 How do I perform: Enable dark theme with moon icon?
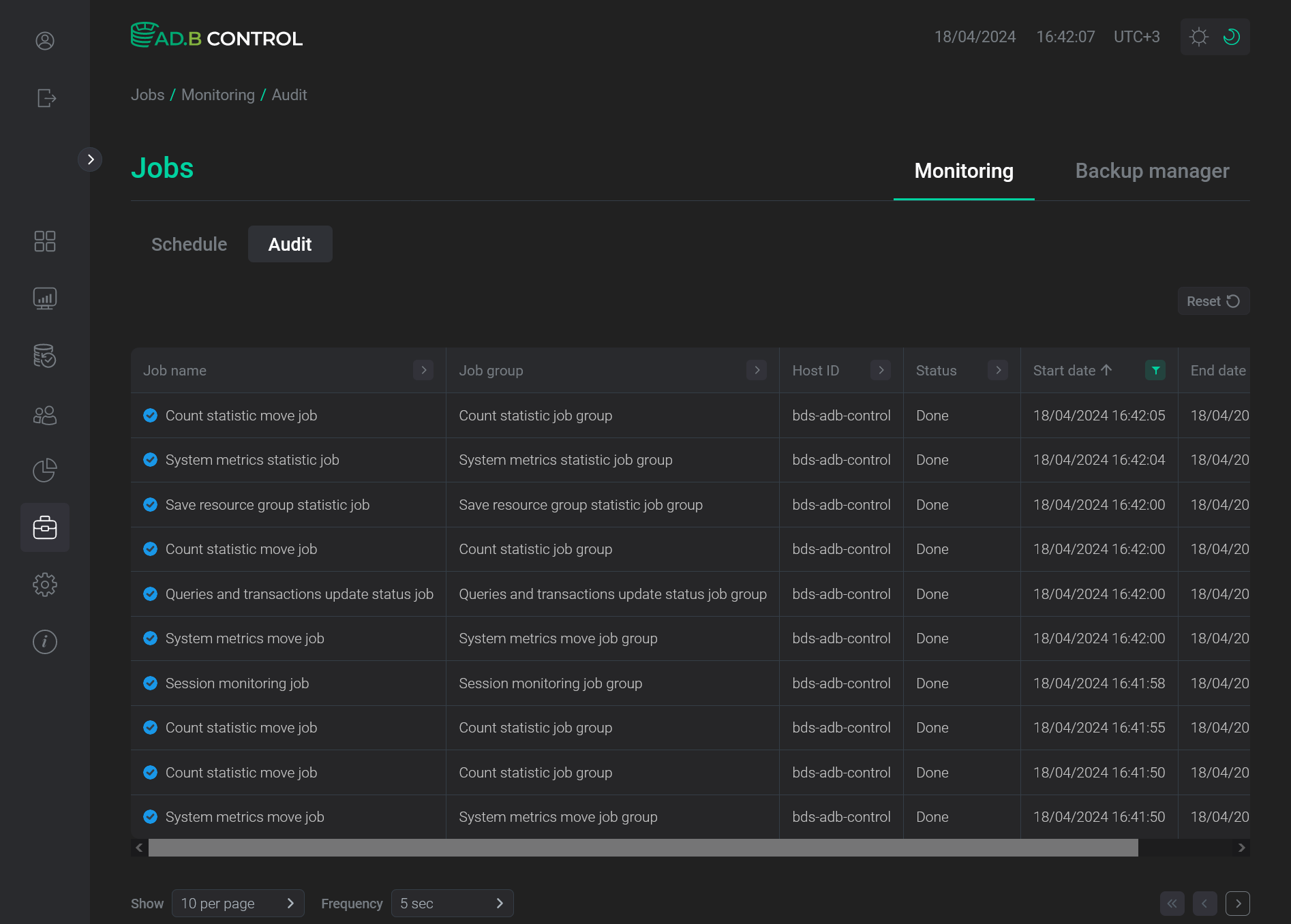click(1231, 37)
